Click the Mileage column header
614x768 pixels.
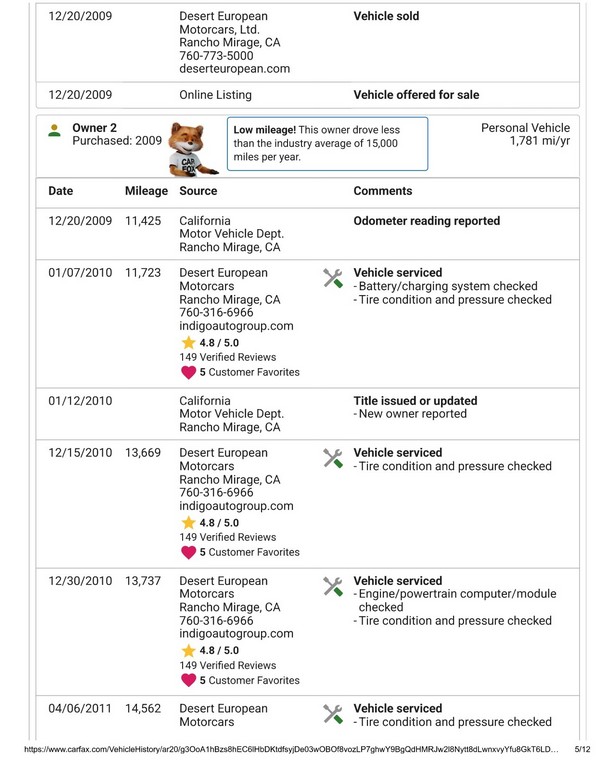[146, 190]
